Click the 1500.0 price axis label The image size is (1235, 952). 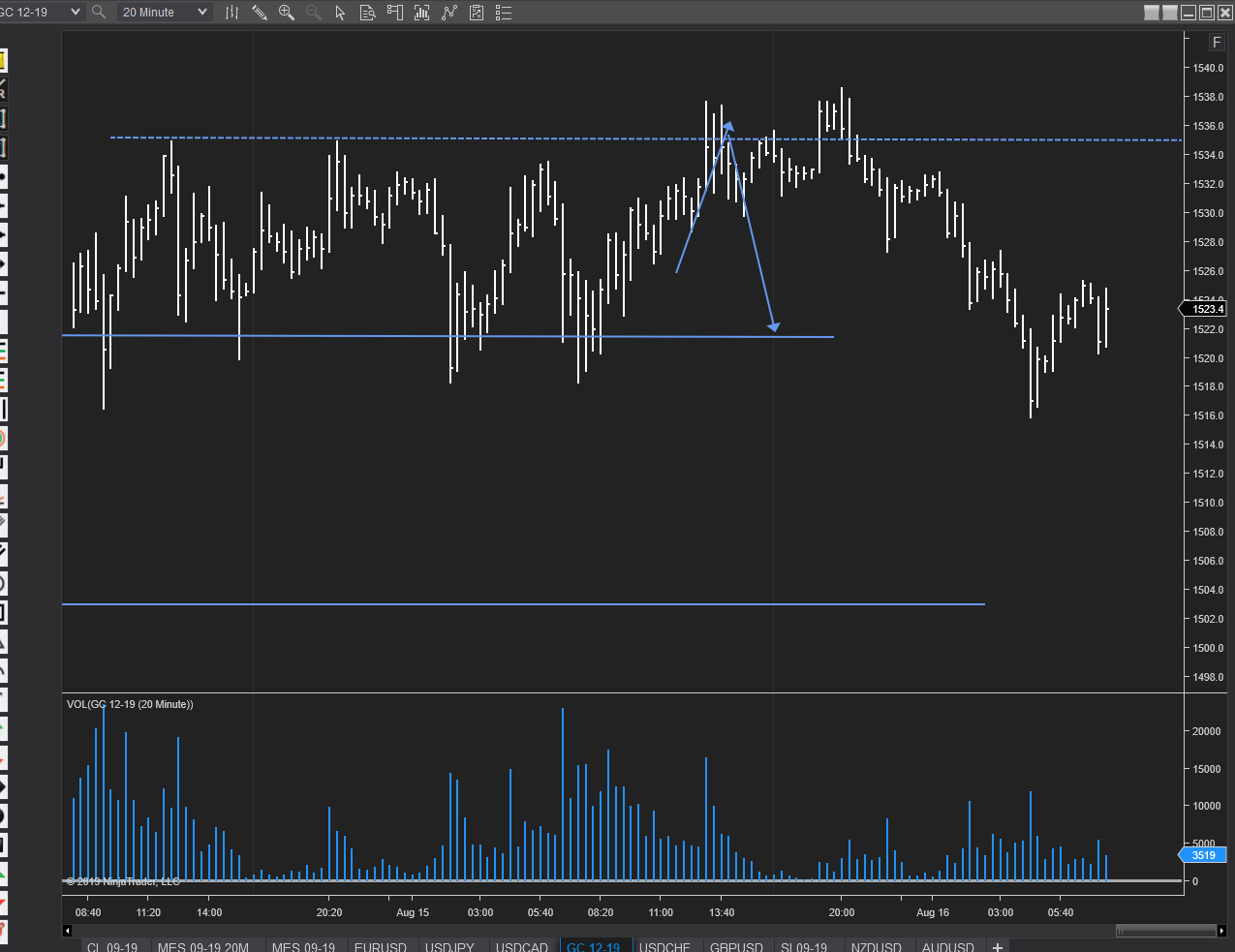(x=1208, y=648)
